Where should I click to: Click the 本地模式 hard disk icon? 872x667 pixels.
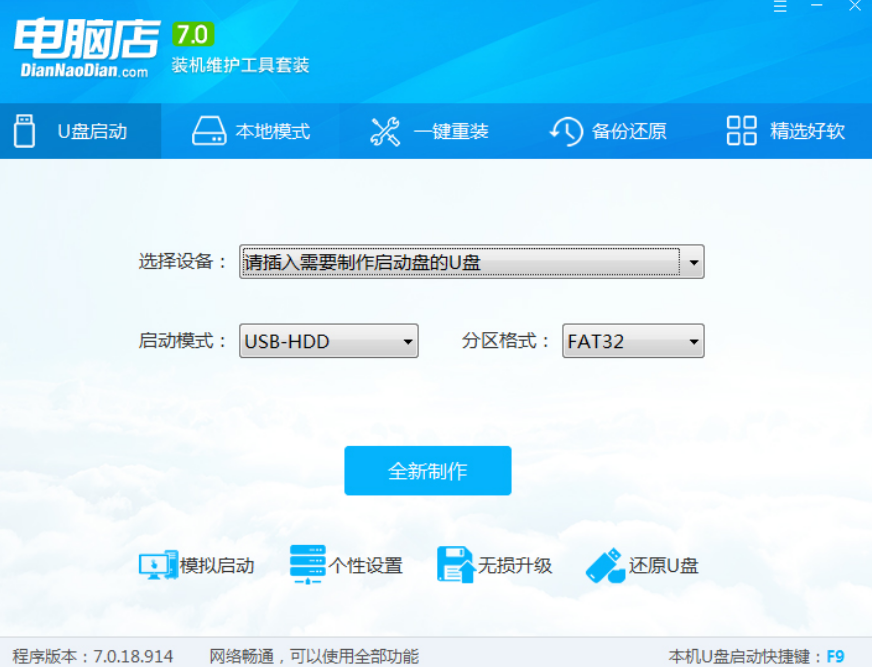[x=209, y=131]
